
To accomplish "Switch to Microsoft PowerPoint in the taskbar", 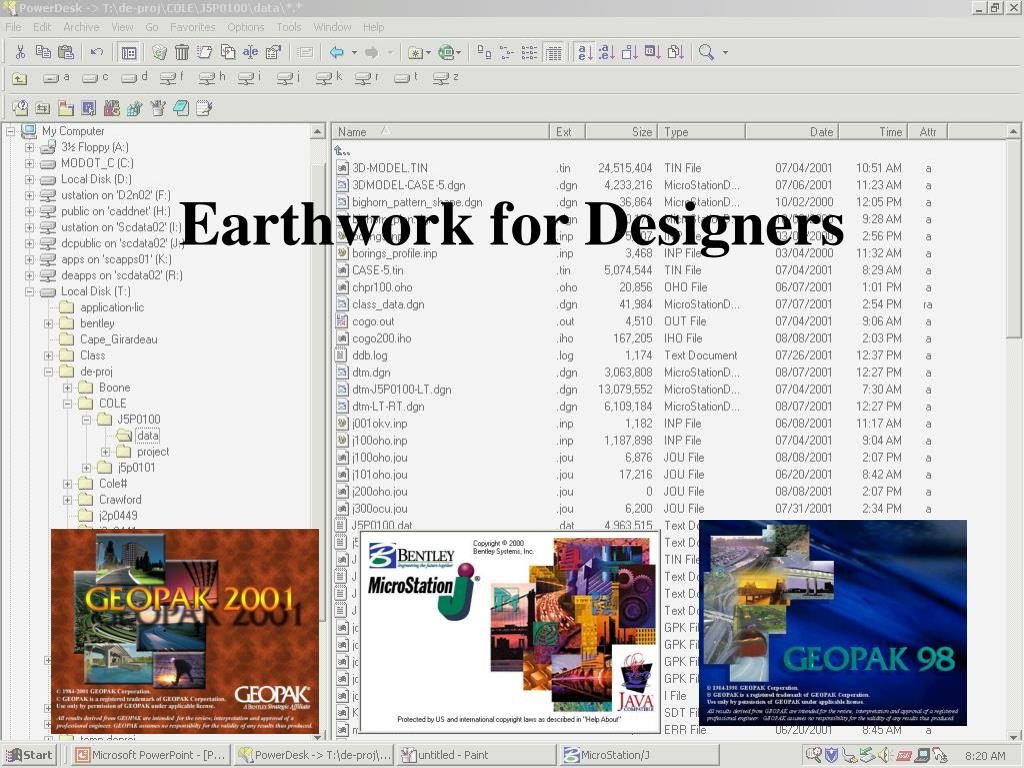I will 152,755.
